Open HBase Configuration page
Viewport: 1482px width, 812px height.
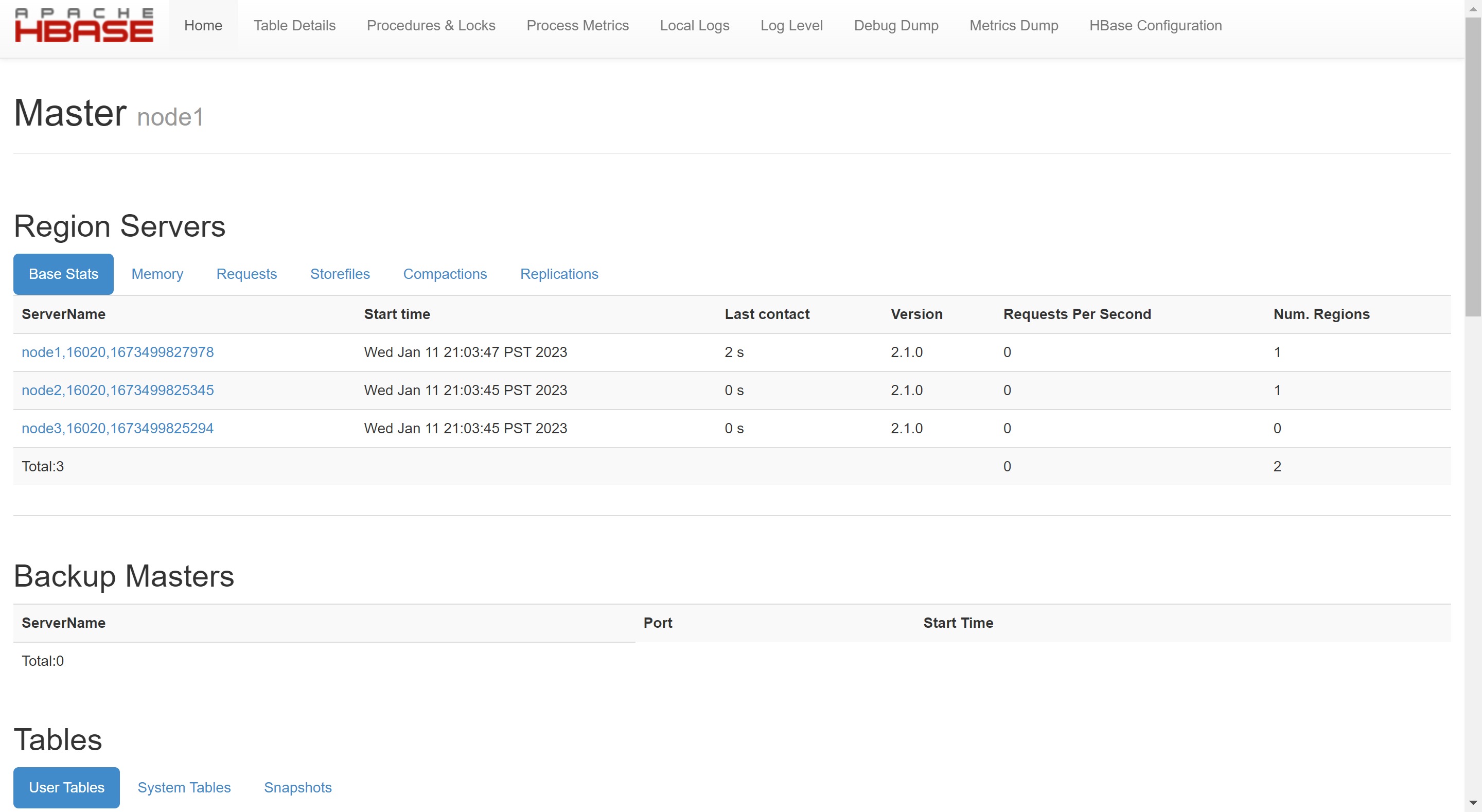pyautogui.click(x=1155, y=26)
